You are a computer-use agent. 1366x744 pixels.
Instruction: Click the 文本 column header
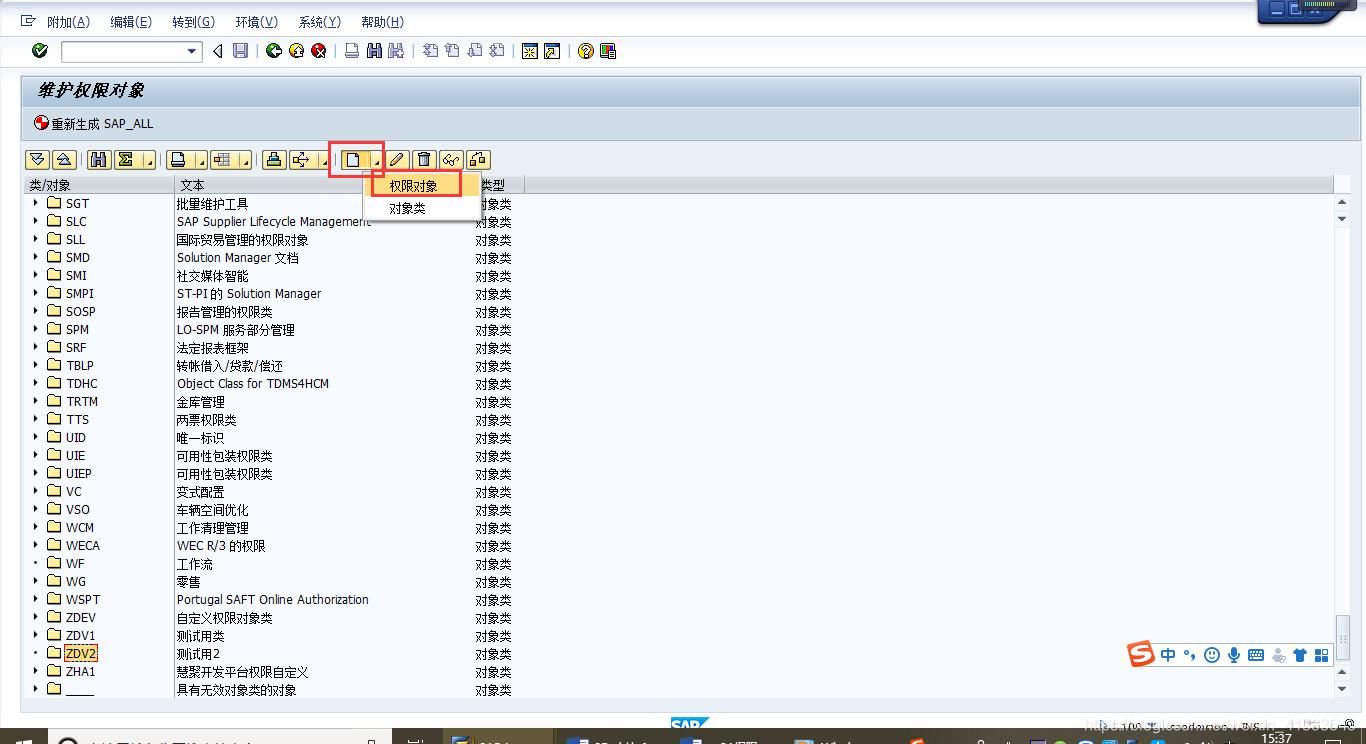pos(324,185)
